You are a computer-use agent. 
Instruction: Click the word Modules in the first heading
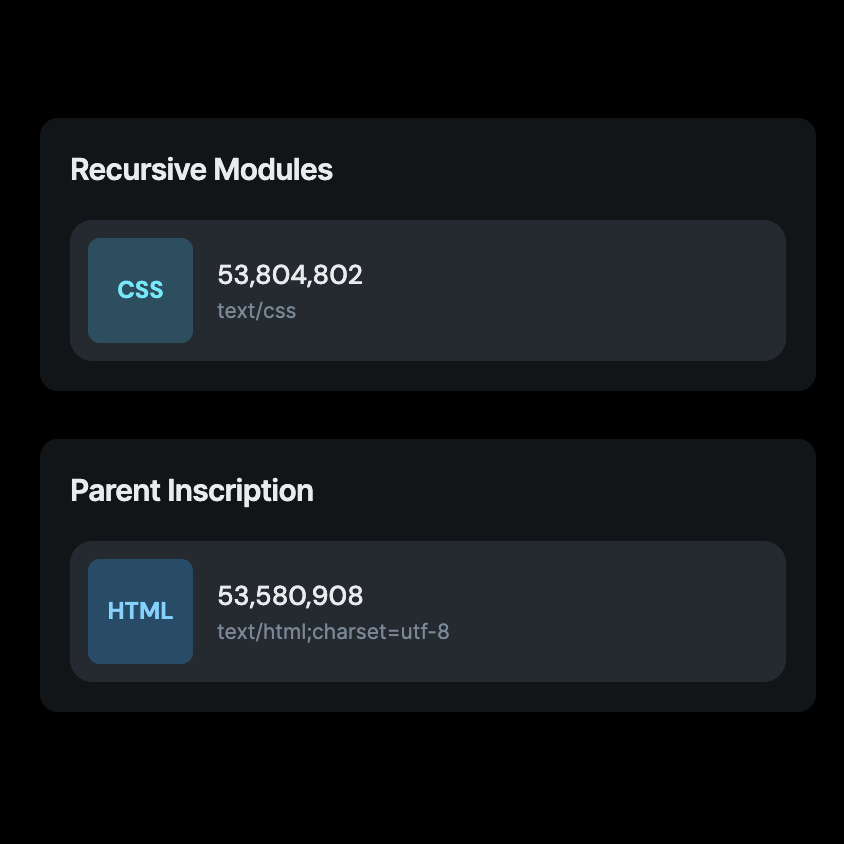[273, 170]
